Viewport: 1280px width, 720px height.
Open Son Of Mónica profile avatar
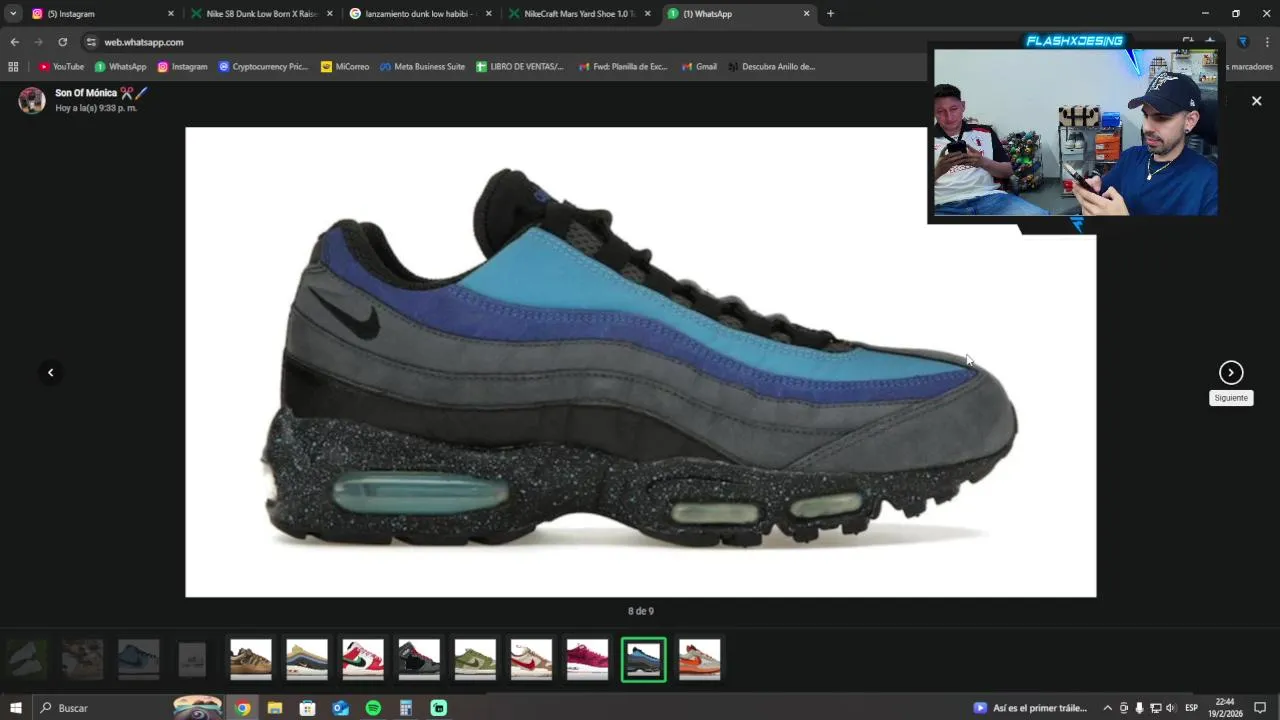tap(32, 100)
